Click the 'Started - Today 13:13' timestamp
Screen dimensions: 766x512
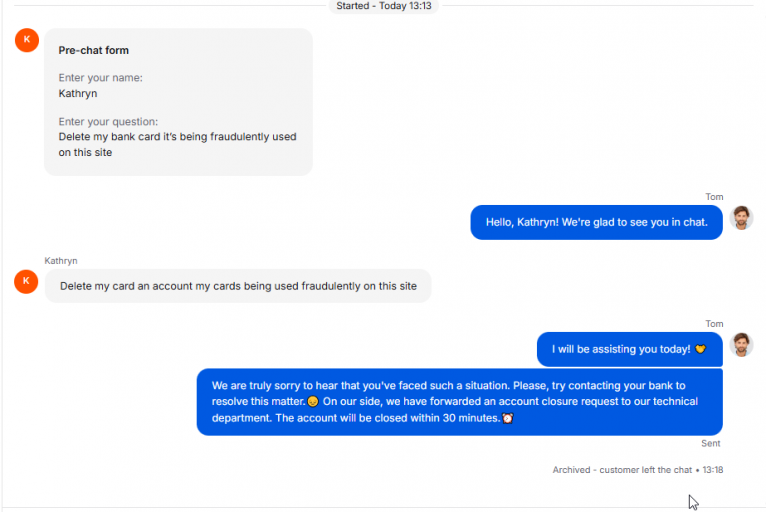point(383,6)
